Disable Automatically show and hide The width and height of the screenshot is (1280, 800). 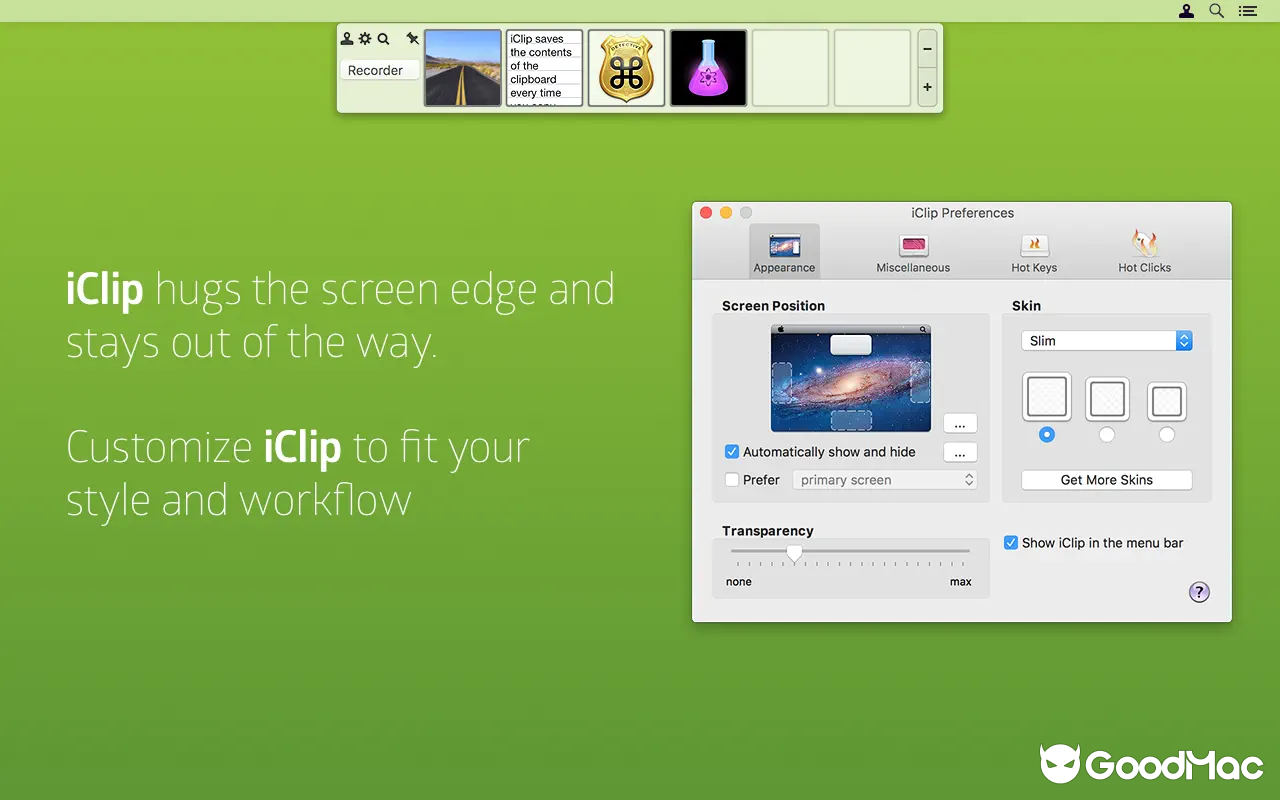coord(732,452)
